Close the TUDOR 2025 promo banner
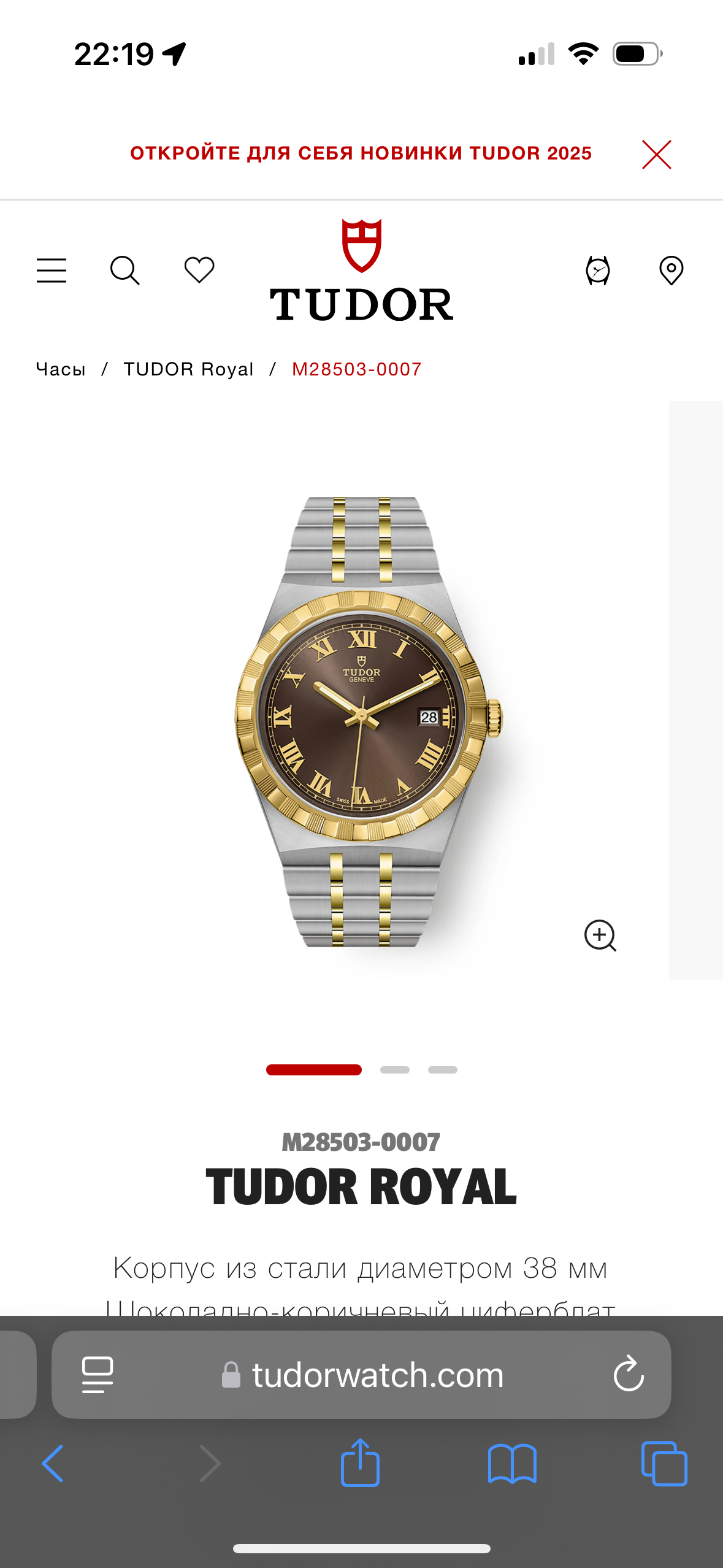723x1568 pixels. point(657,154)
